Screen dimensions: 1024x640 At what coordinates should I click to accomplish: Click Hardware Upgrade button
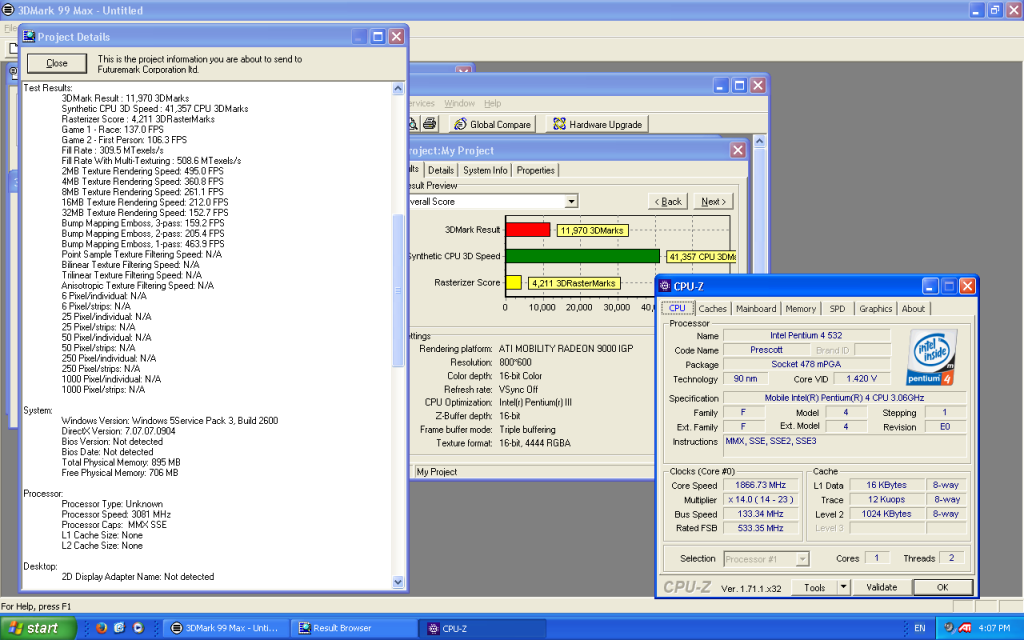click(597, 124)
